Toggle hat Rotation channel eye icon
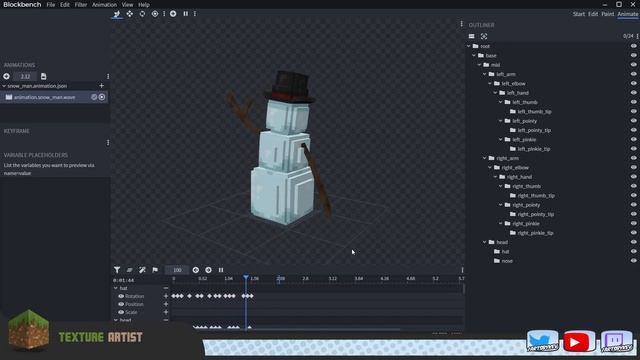Screen dimensions: 640x360 point(121,296)
